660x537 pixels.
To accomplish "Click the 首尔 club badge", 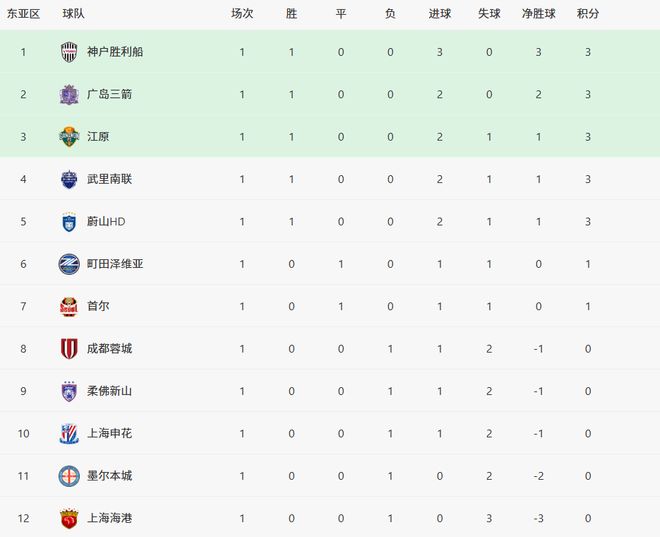I will click(69, 306).
